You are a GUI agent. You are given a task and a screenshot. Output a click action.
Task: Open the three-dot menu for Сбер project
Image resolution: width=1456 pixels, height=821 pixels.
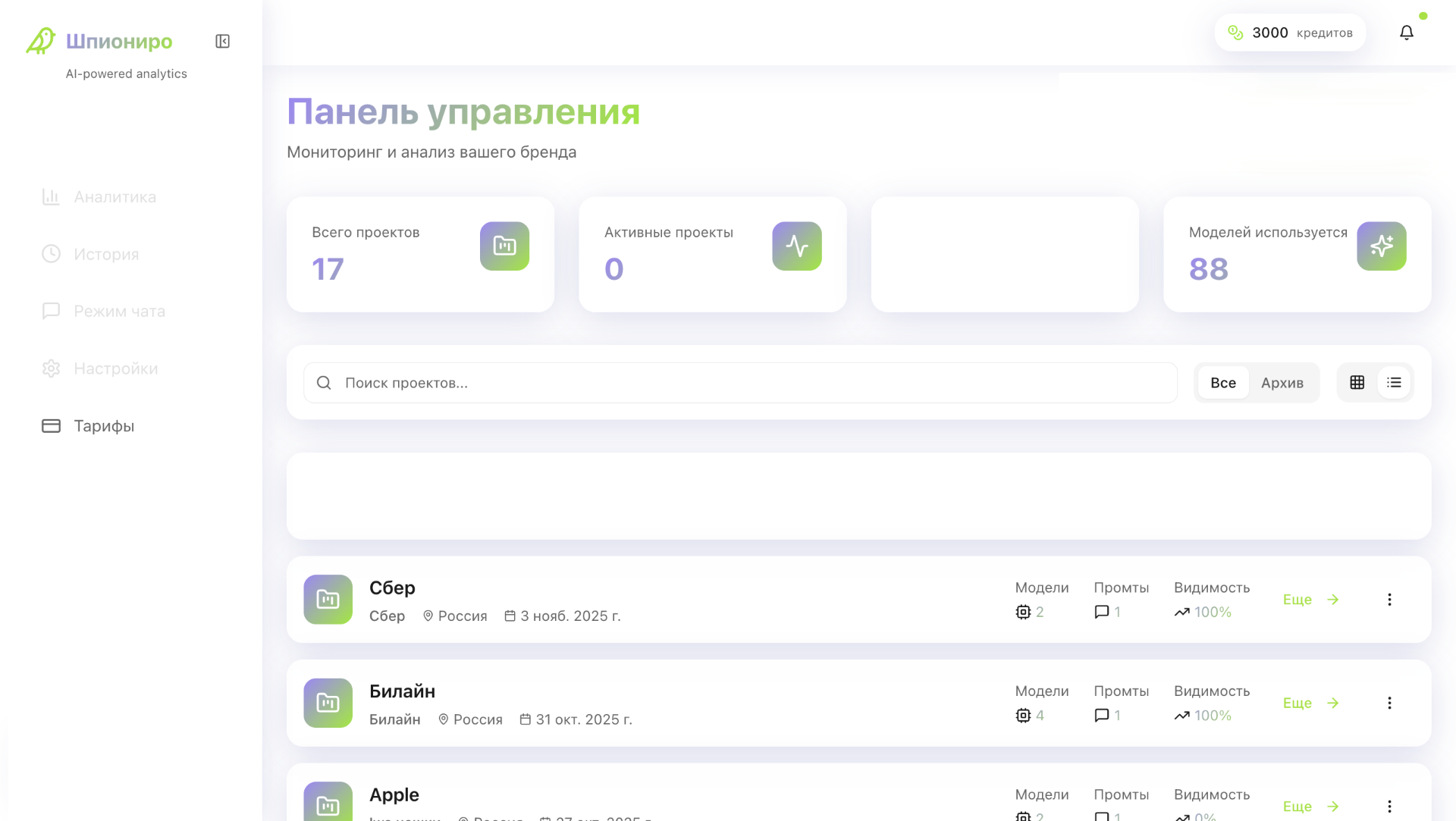(x=1390, y=599)
